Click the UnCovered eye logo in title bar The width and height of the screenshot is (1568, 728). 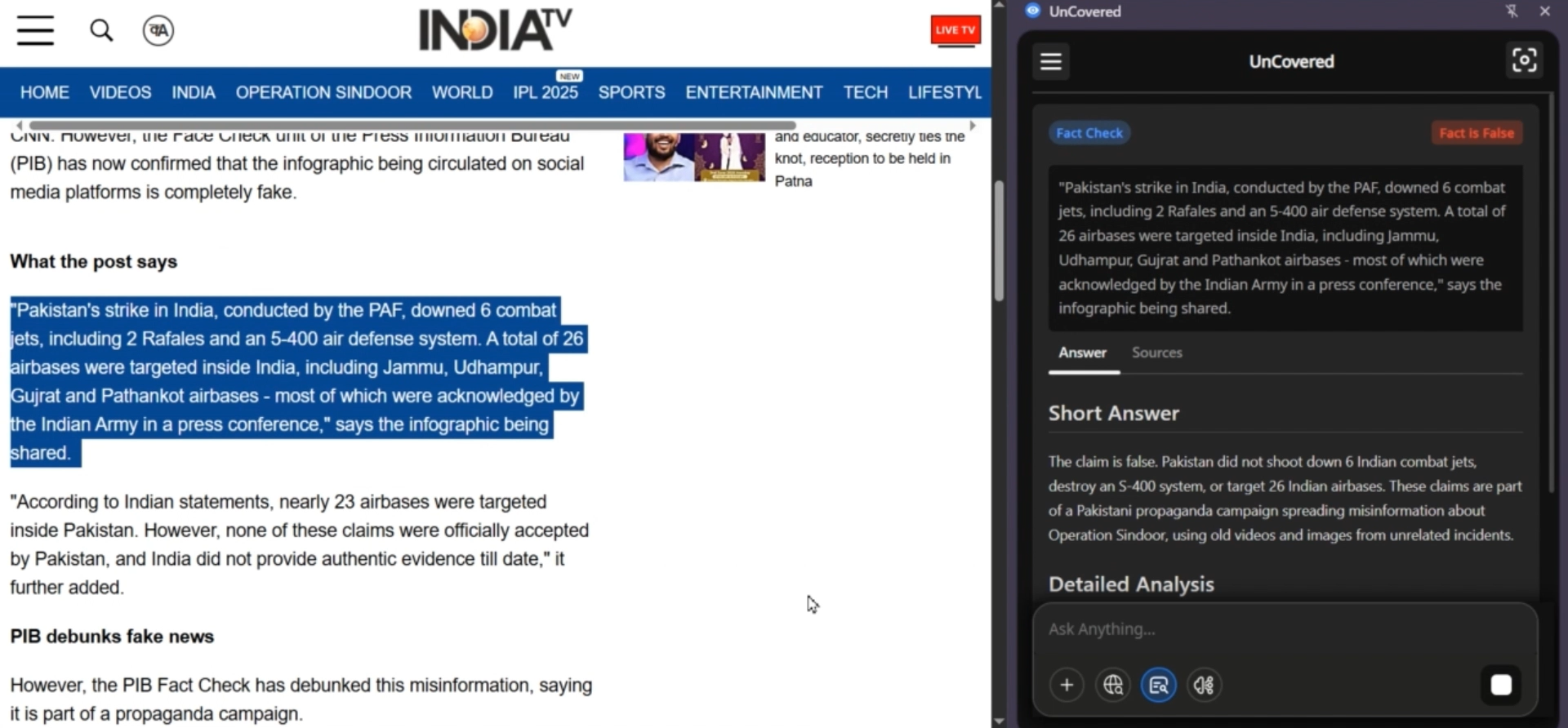1032,11
